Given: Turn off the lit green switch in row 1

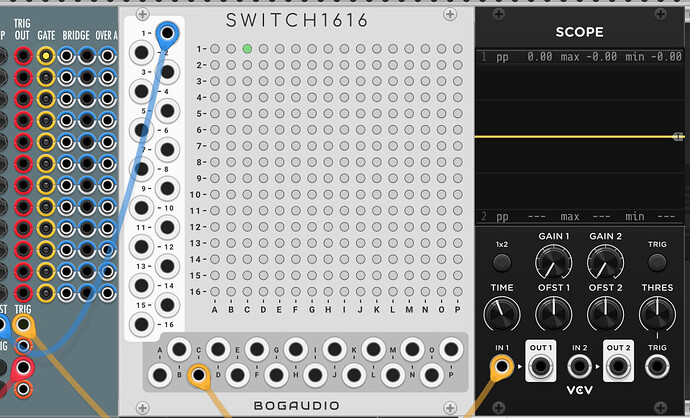Looking at the screenshot, I should [x=247, y=48].
